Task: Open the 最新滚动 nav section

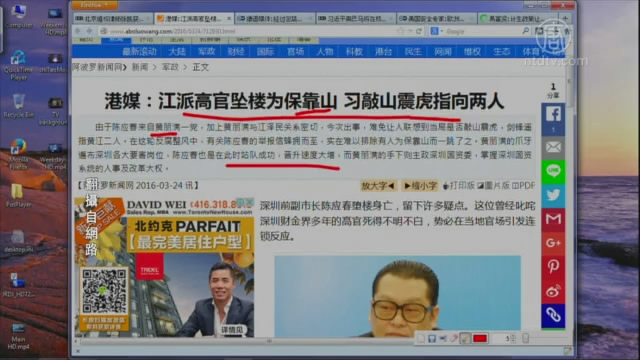Action: point(139,51)
